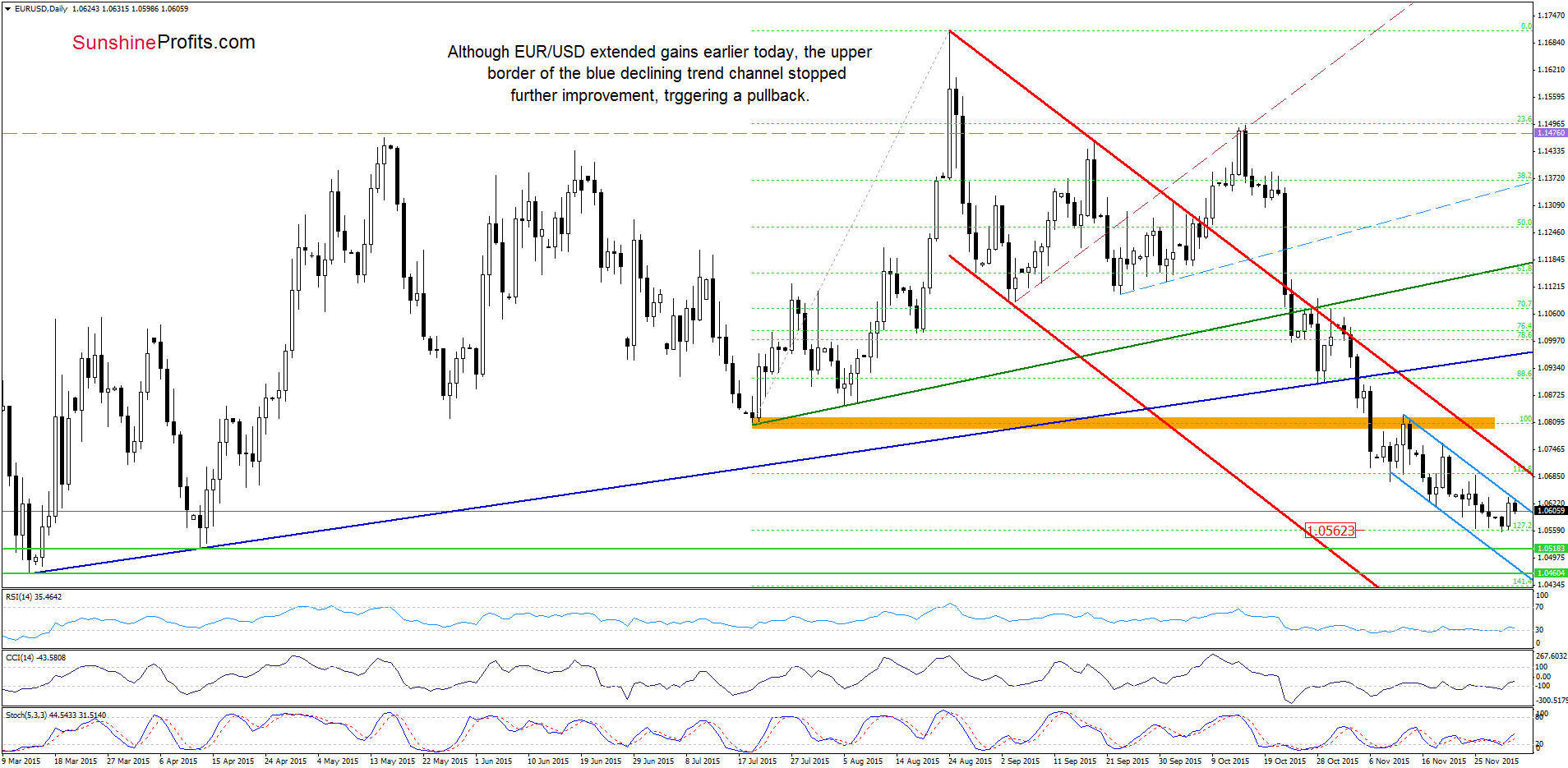Click the 29 Jun 2015 date label
1568x768 pixels.
pos(653,761)
